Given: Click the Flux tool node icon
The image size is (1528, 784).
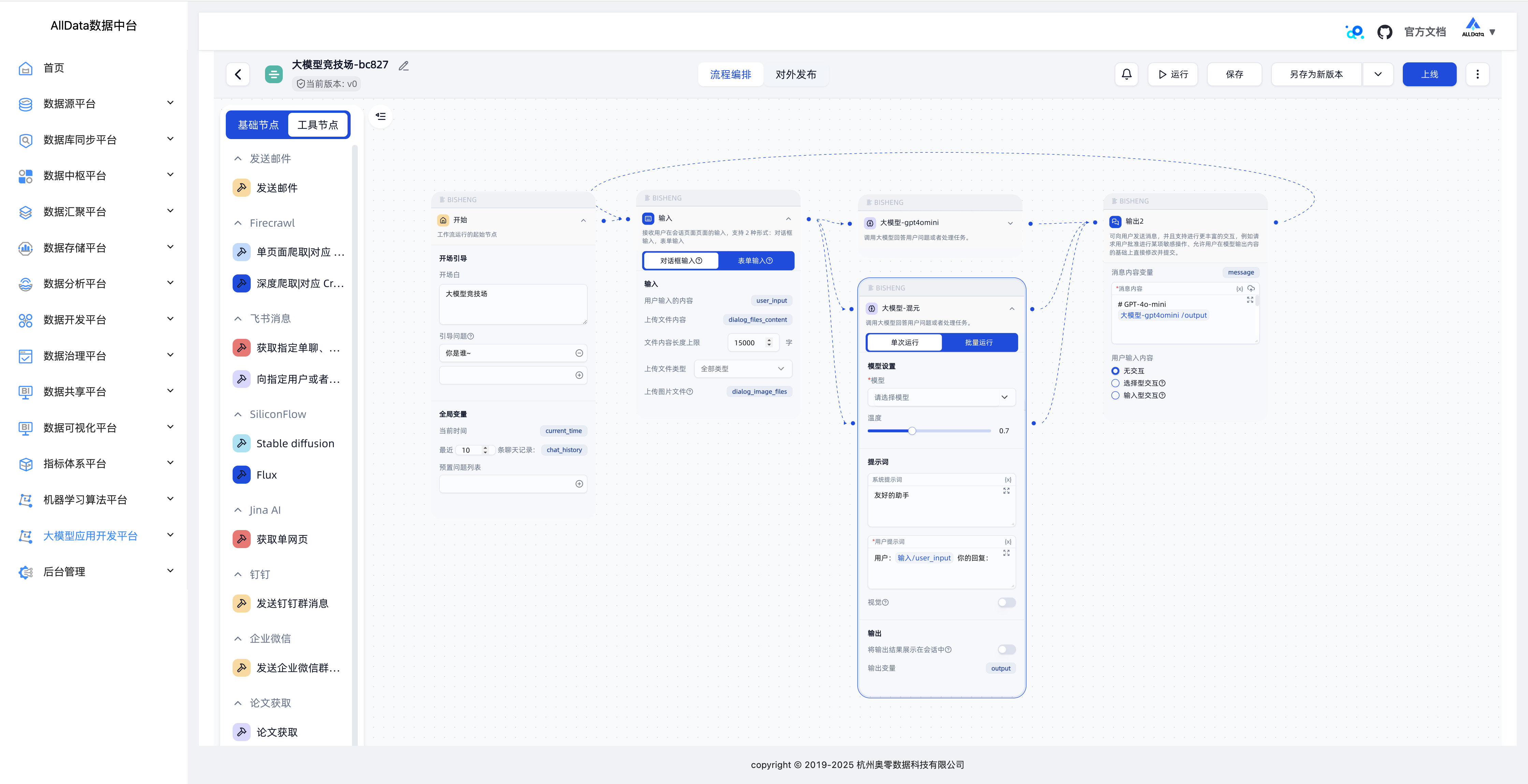Looking at the screenshot, I should point(241,475).
